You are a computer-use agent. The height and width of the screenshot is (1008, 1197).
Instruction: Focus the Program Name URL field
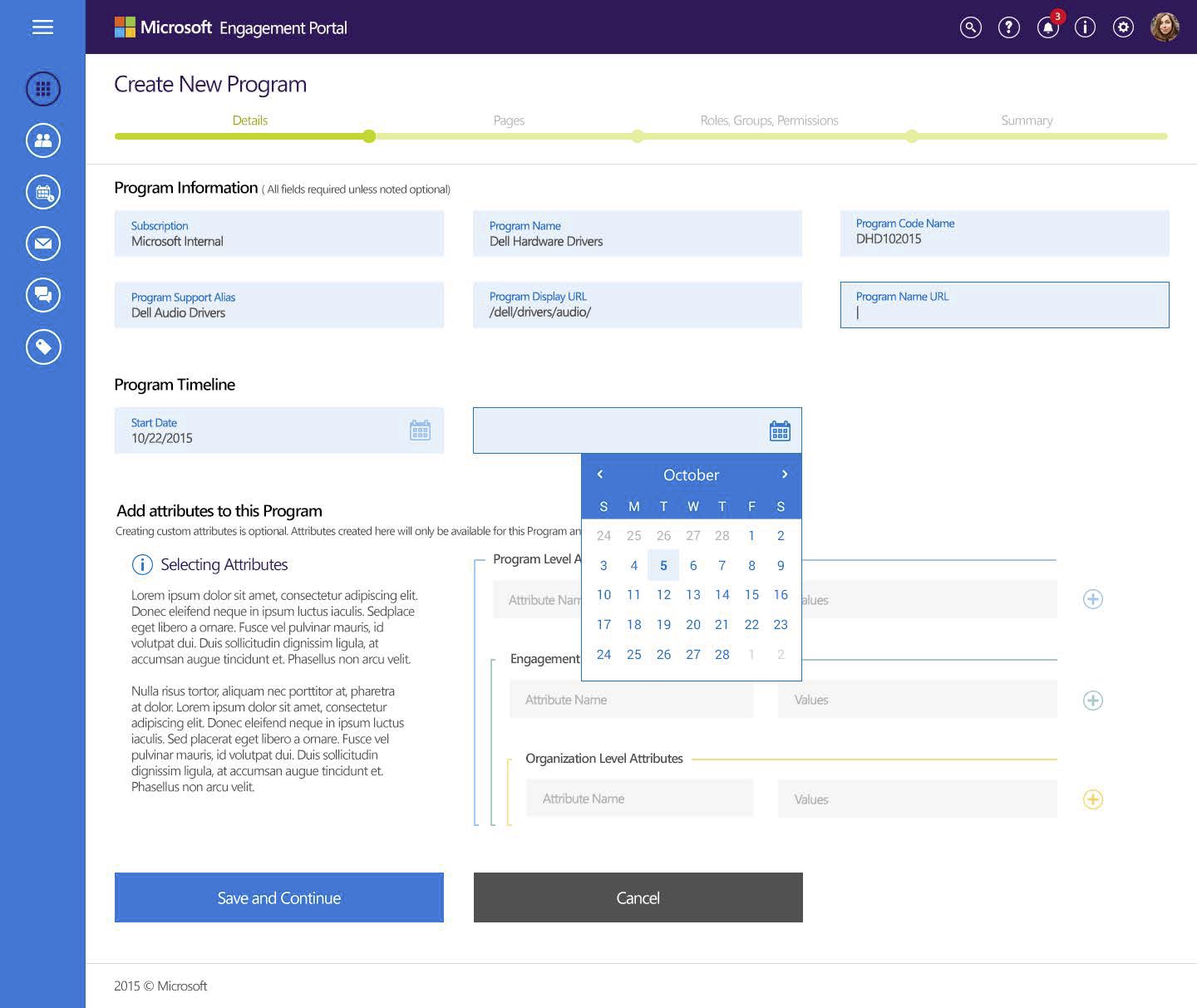[1005, 305]
